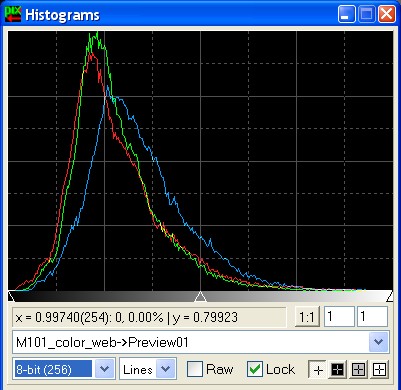Click the midtones triangle slider marker
Image resolution: width=401 pixels, height=390 pixels.
tap(200, 296)
